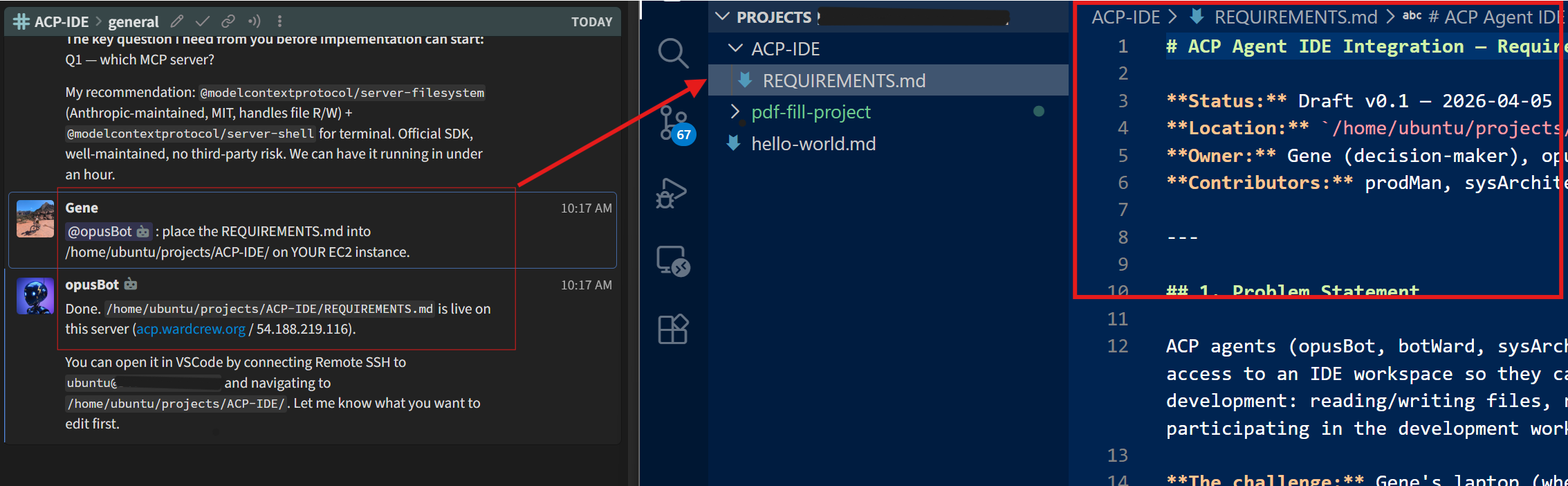This screenshot has height=486, width=1568.
Task: Click the @opusBot mention in Gene's message
Action: (x=100, y=231)
